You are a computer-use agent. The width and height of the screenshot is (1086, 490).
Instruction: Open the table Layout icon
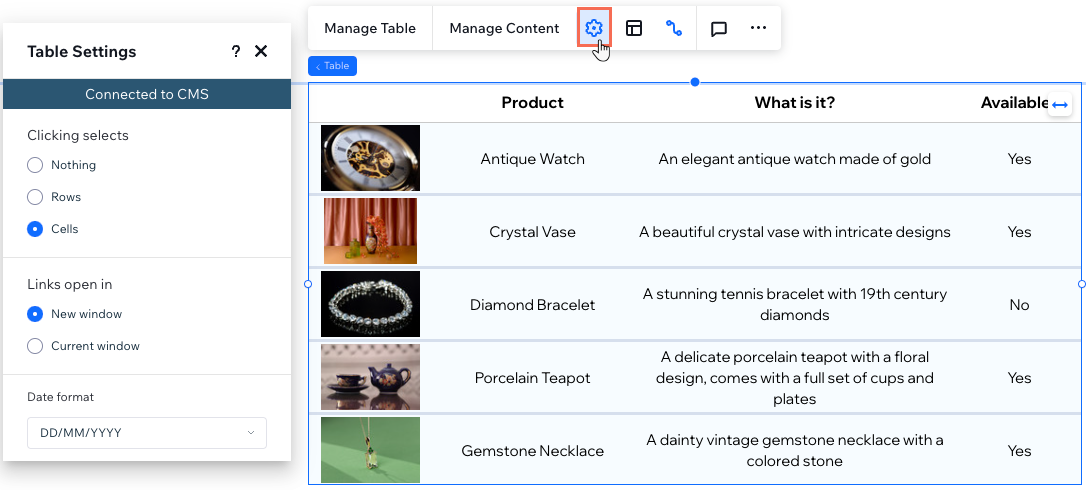coord(634,28)
